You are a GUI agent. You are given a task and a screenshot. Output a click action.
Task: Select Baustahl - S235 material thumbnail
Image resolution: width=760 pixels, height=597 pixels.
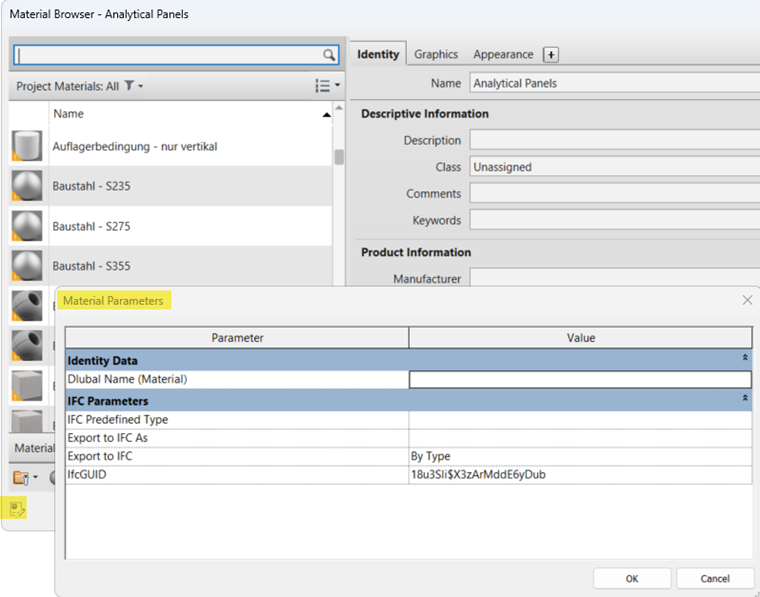[x=27, y=186]
